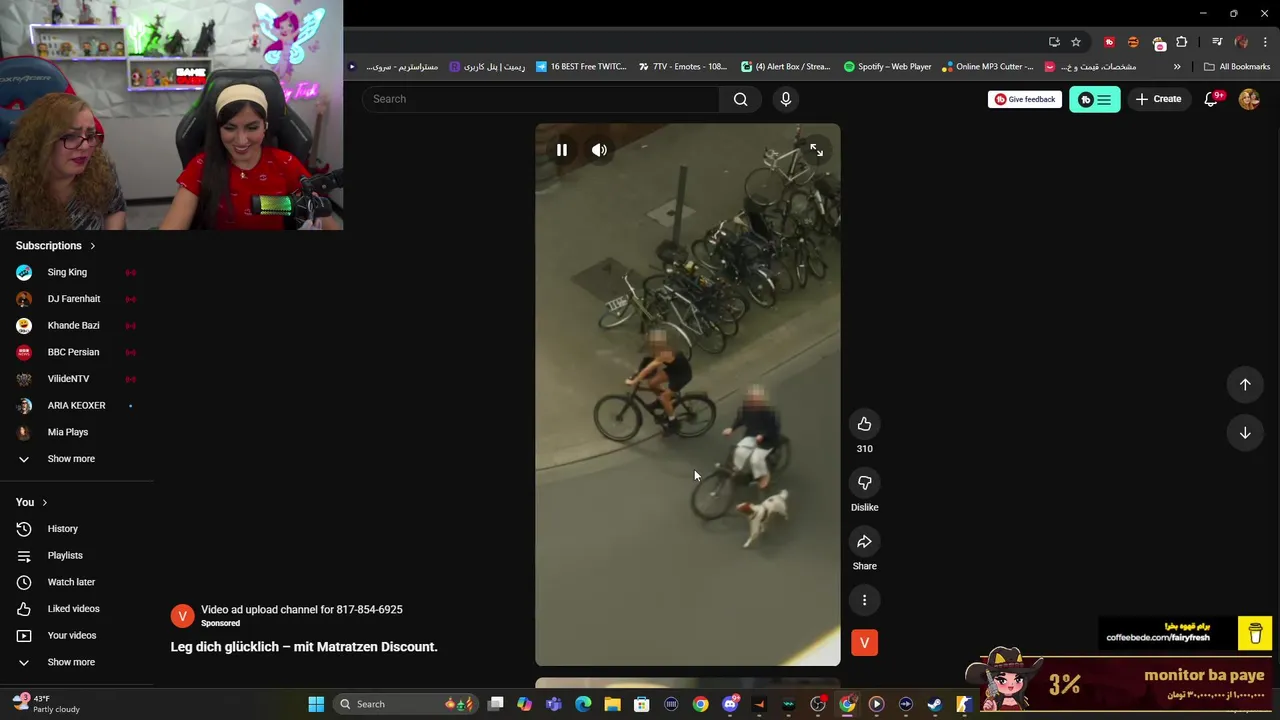Show hidden bookmarks with the chevron

1177,67
